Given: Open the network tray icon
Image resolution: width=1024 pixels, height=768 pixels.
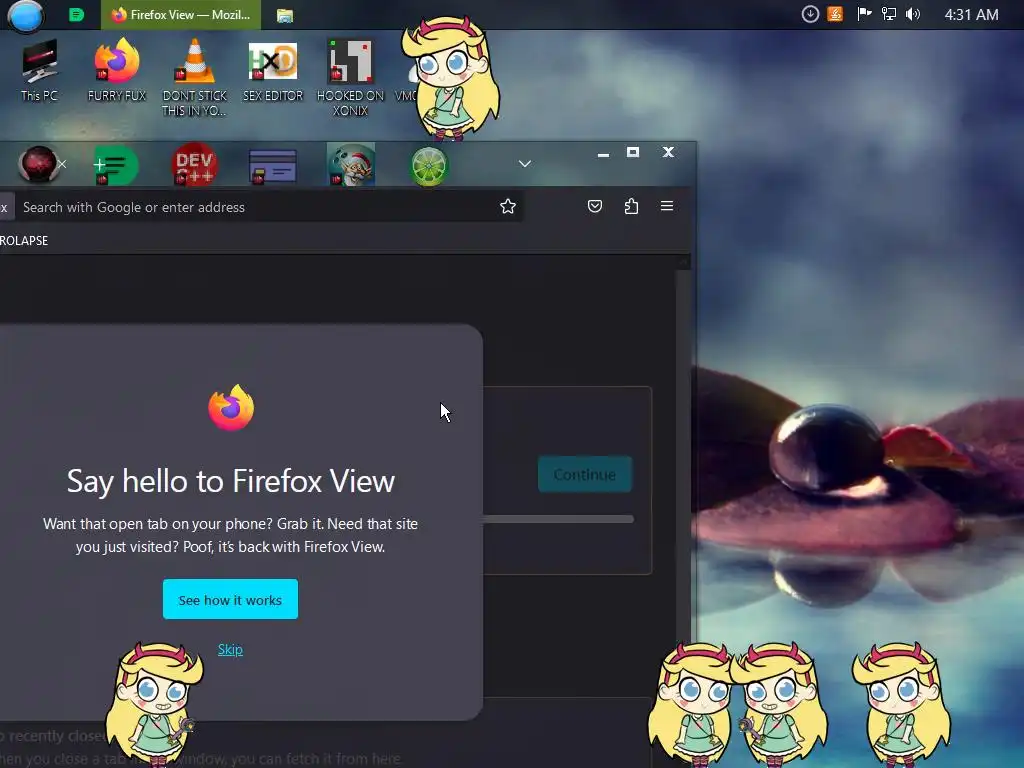Looking at the screenshot, I should pyautogui.click(x=888, y=14).
